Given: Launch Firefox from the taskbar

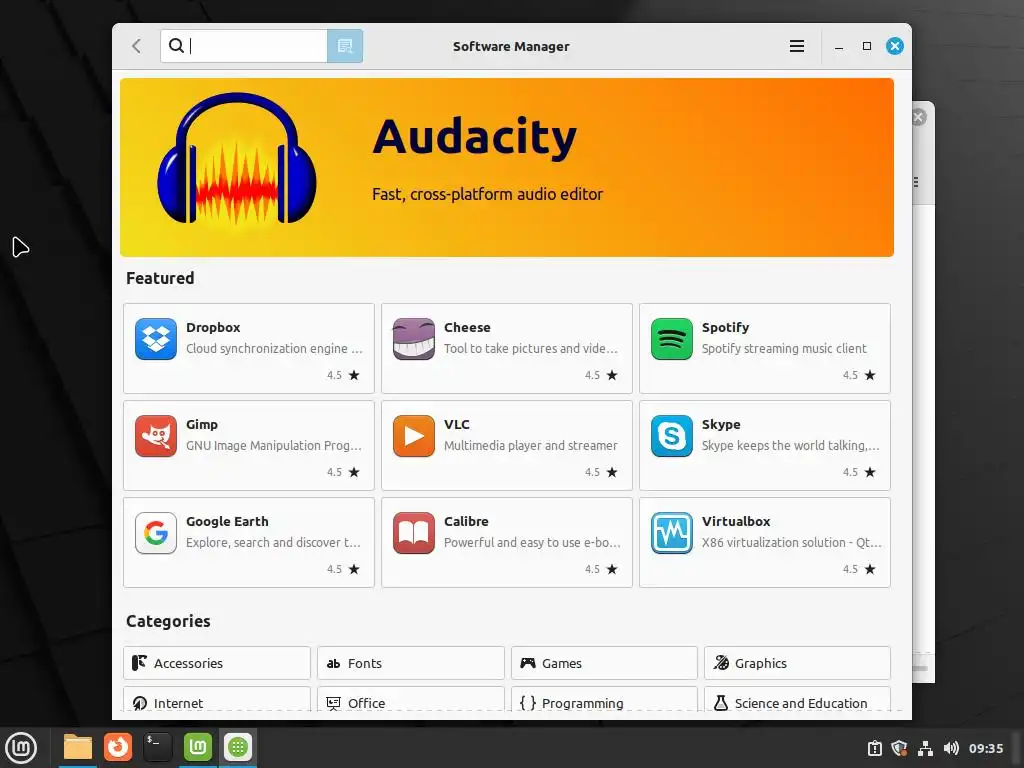Looking at the screenshot, I should (x=118, y=747).
